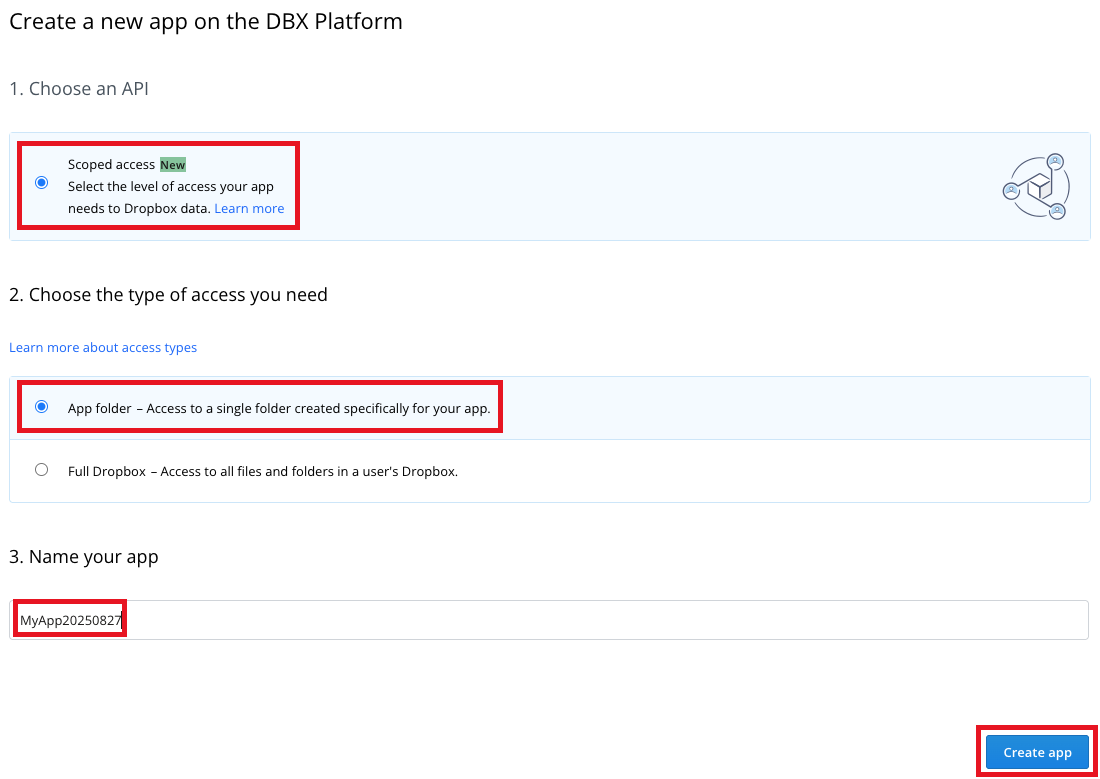Click the people node on the Scoped access illustration
Screen dimensions: 1100x779
[1055, 162]
